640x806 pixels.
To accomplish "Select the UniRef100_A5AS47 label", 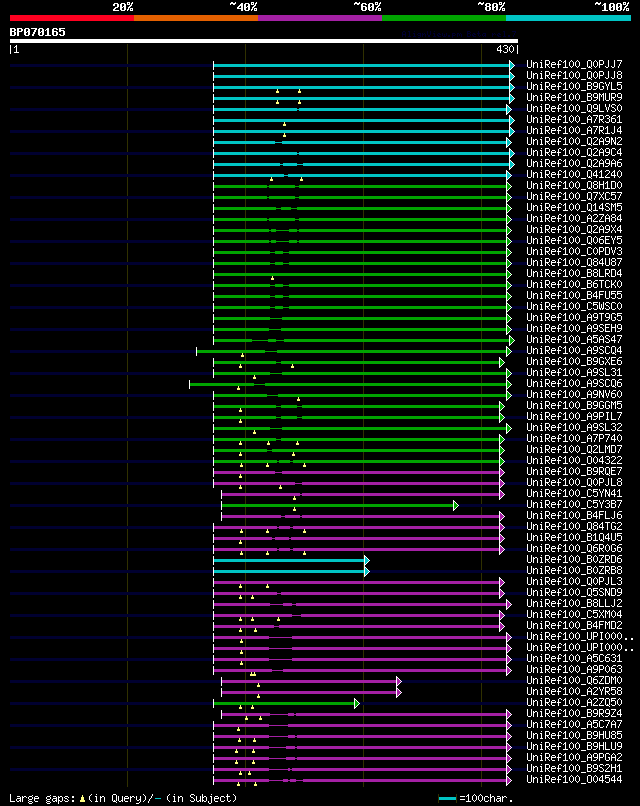I will click(x=574, y=340).
